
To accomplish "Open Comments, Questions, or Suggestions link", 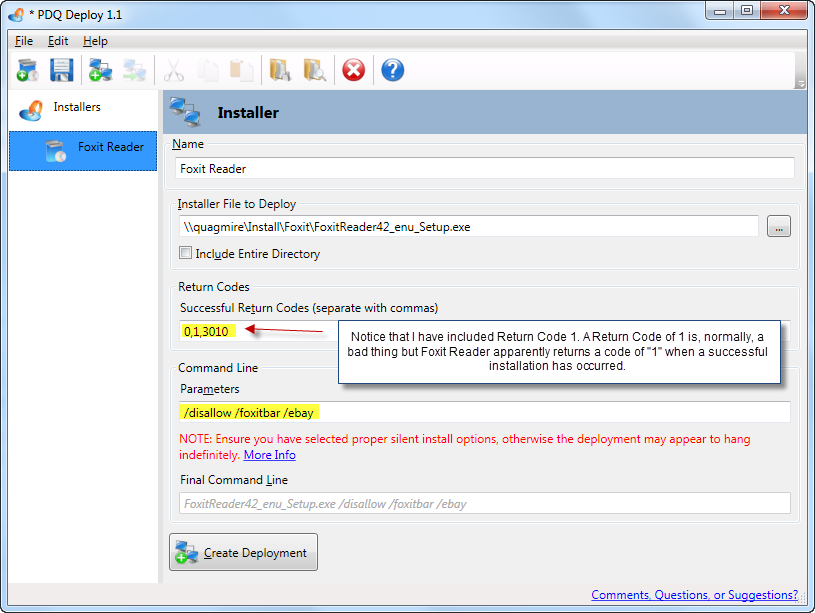I will click(694, 595).
